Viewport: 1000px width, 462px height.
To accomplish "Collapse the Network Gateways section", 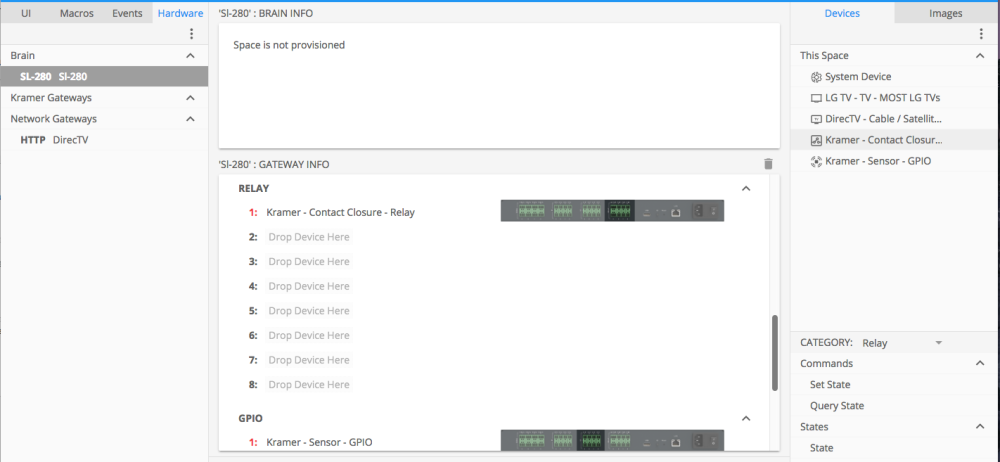I will click(x=190, y=119).
